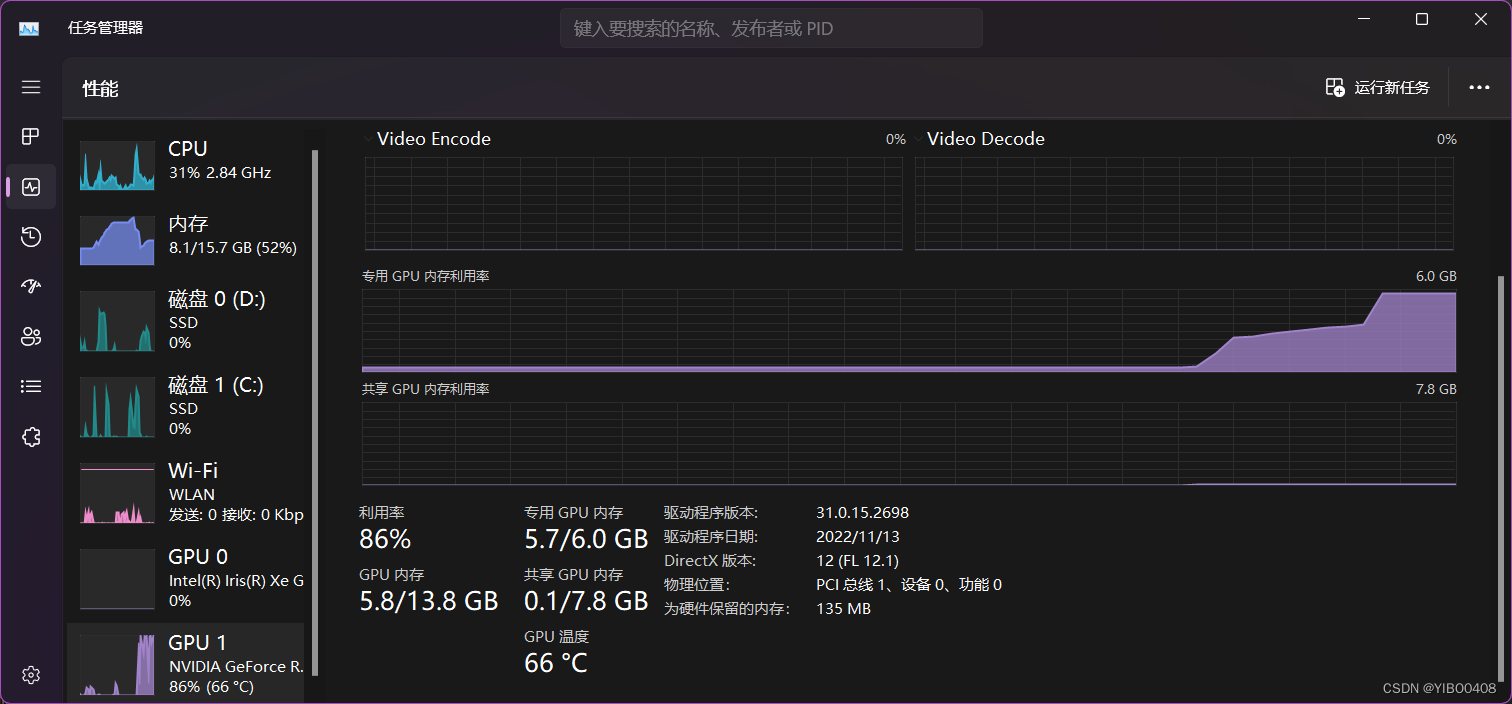The image size is (1512, 704).
Task: Select 磁盘 1 (C:) disk thumbnail graph
Action: 117,407
